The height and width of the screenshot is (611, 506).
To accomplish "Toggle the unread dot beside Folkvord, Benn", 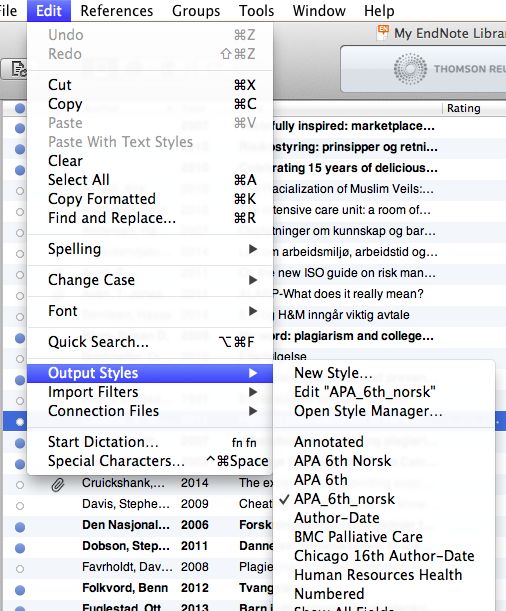I will pos(20,590).
